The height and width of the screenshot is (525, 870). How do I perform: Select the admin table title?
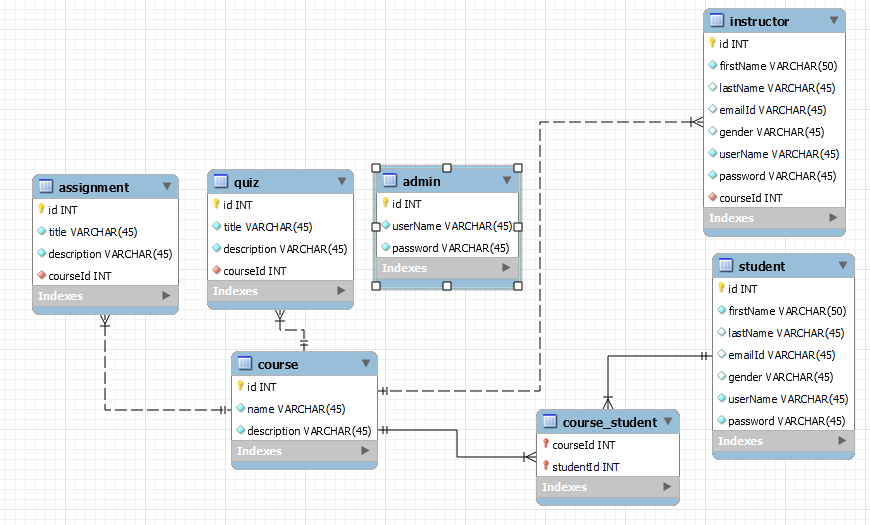click(x=422, y=181)
